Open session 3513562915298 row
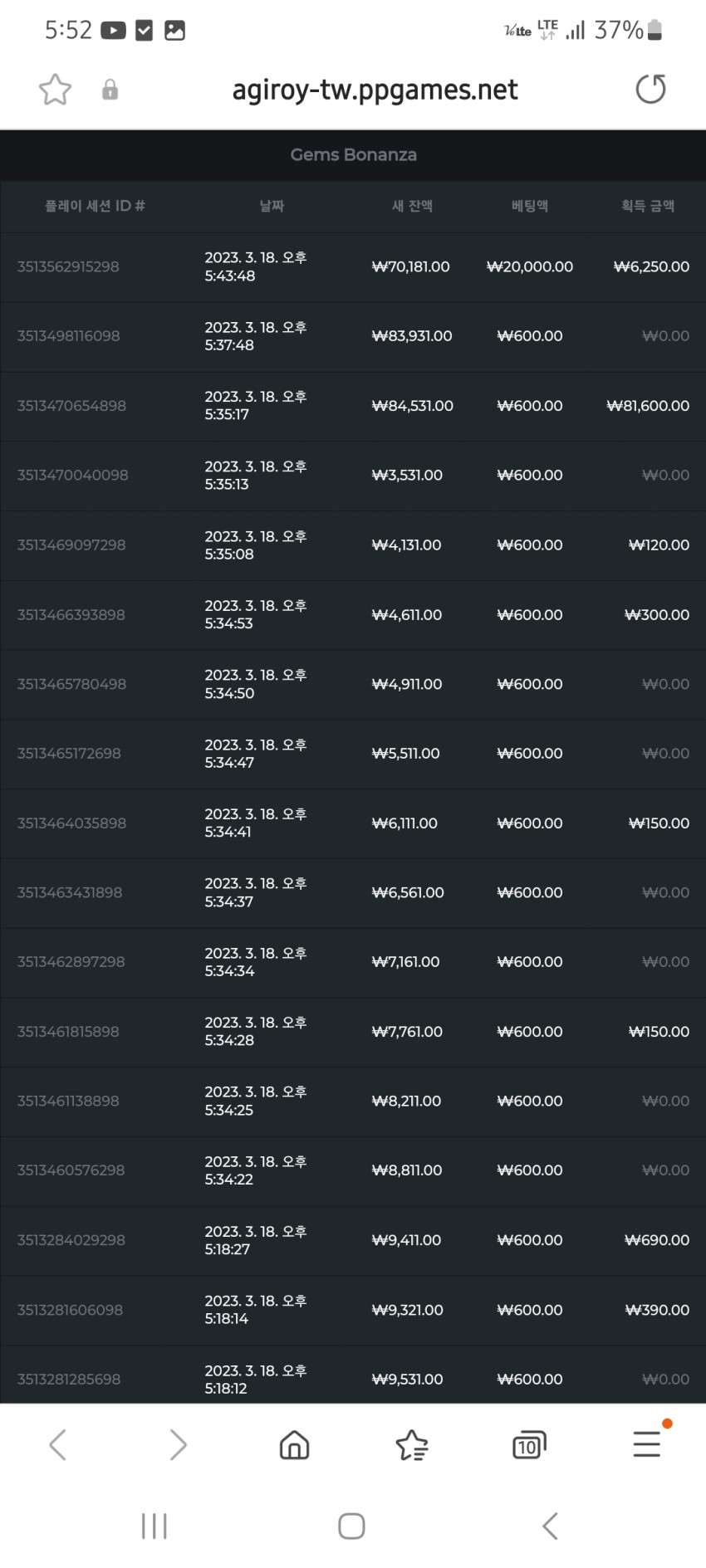Viewport: 706px width, 1568px height. (353, 267)
